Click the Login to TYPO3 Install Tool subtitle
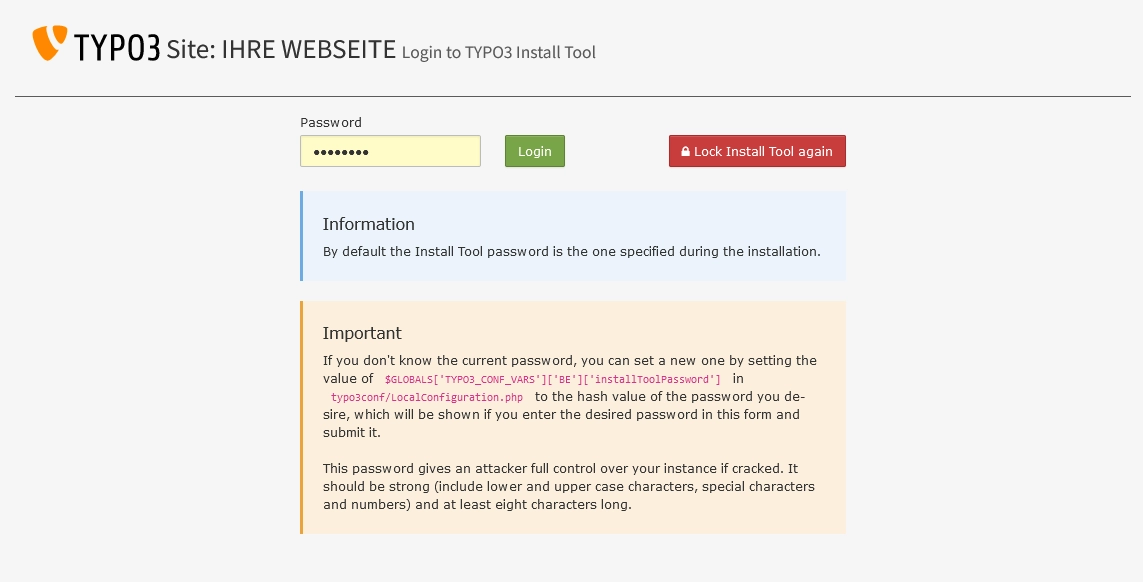 499,53
